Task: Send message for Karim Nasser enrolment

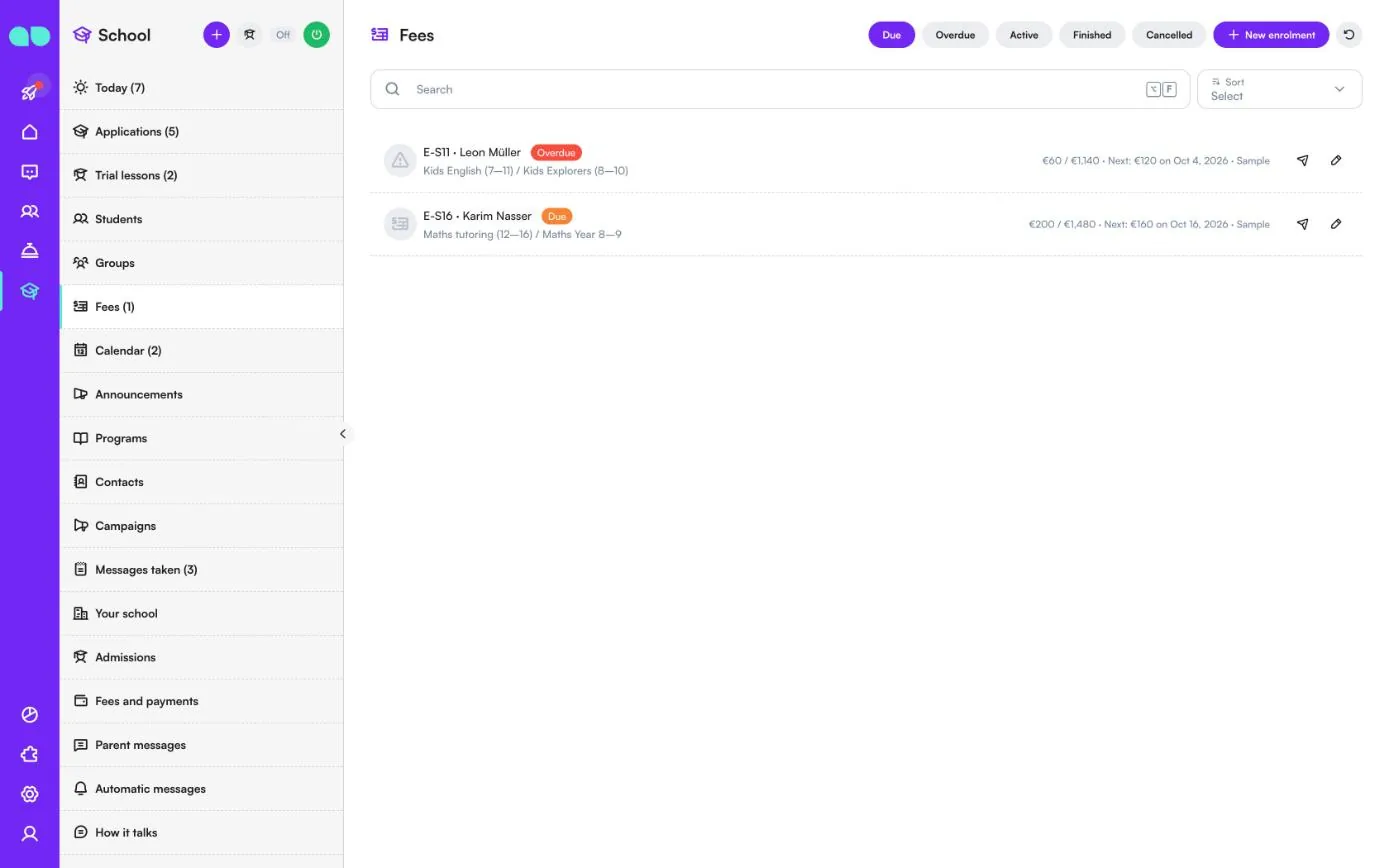Action: [x=1303, y=224]
